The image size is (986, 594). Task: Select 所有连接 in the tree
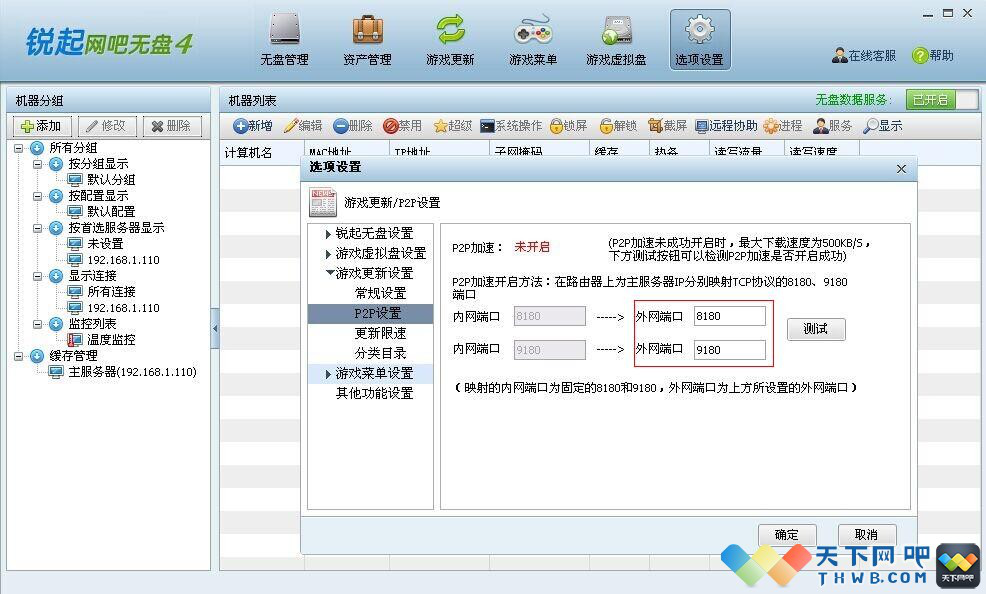(x=111, y=292)
